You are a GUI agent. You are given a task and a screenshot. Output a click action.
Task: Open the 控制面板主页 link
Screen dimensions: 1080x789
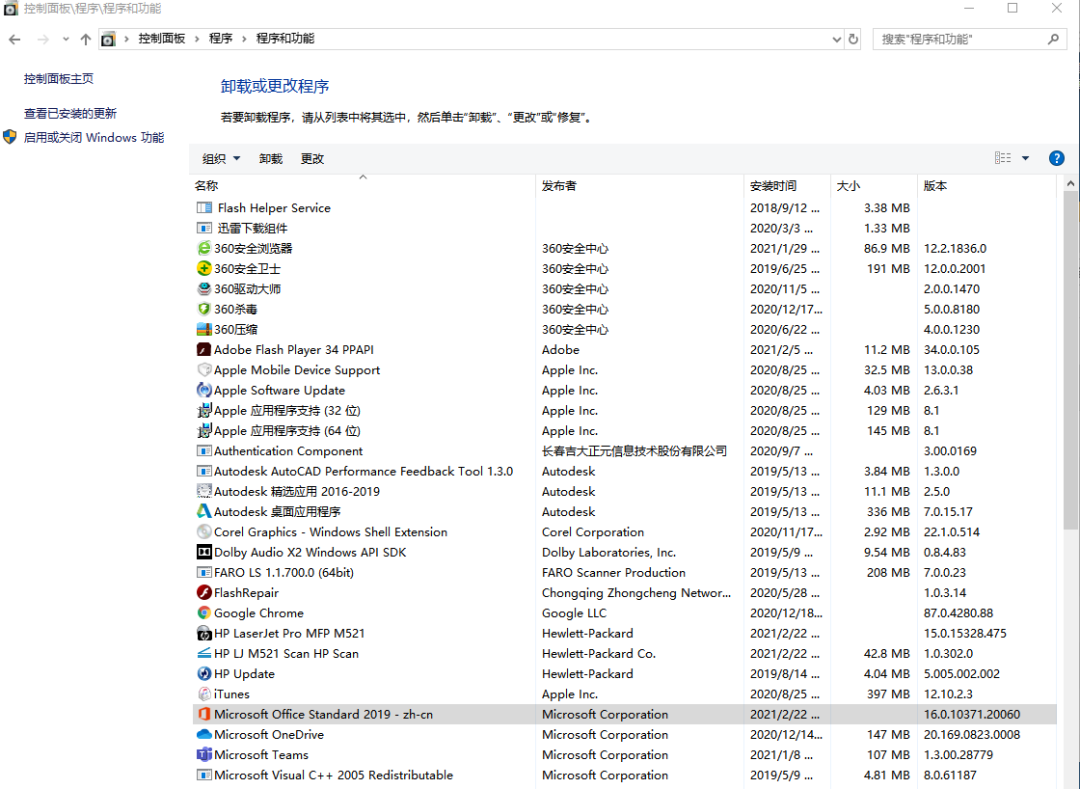point(59,78)
